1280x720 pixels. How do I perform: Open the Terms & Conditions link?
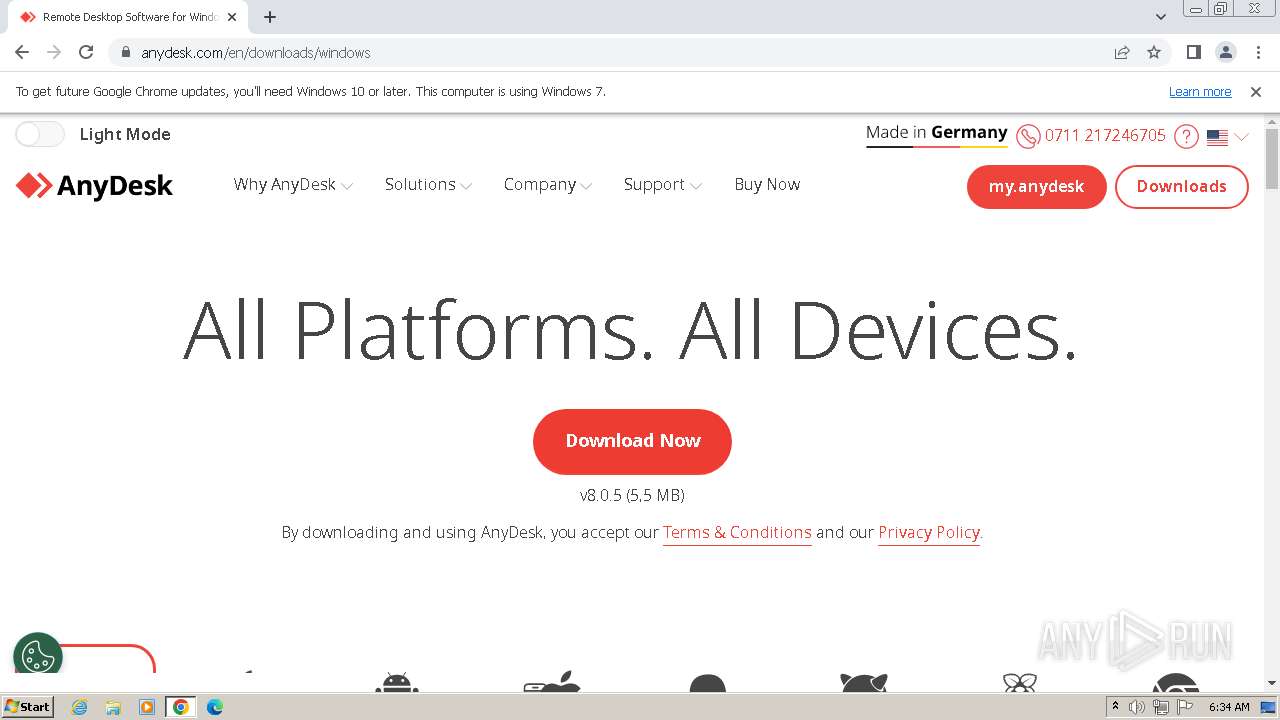pyautogui.click(x=737, y=533)
